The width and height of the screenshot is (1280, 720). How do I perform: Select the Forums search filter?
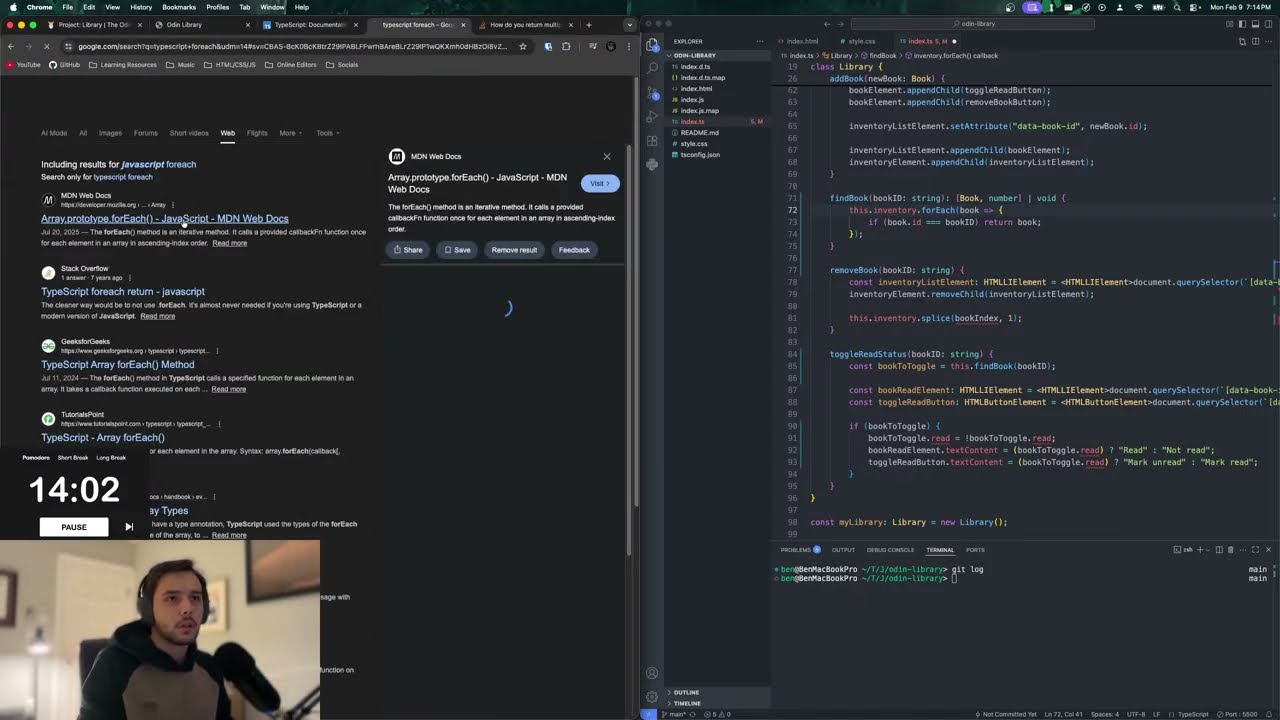[x=146, y=133]
